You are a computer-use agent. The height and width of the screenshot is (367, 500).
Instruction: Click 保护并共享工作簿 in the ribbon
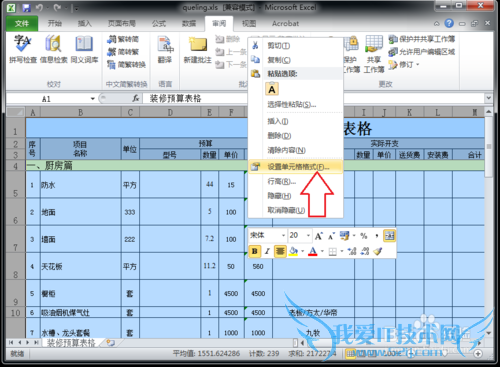[422, 39]
